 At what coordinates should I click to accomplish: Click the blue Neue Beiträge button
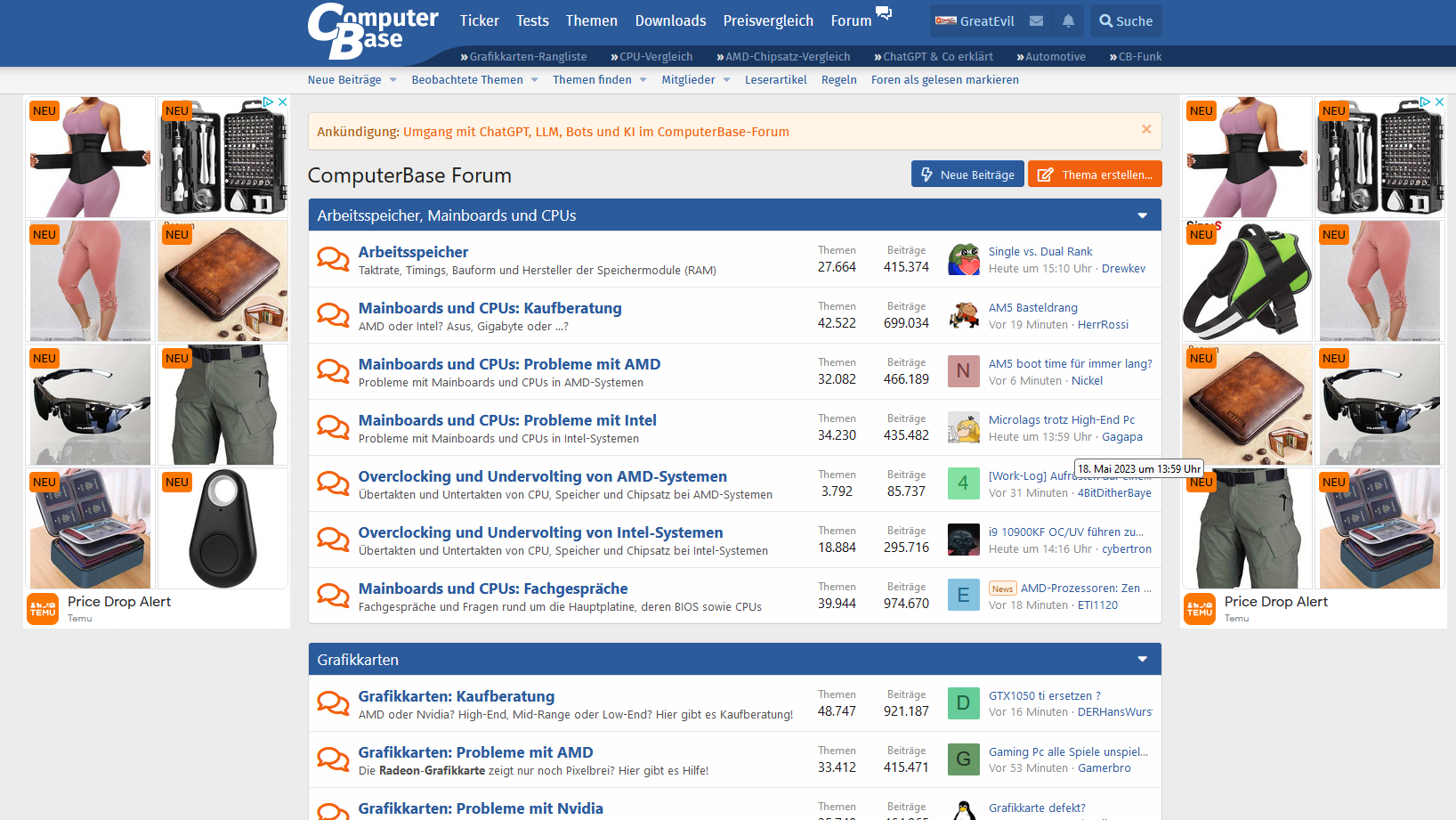click(967, 174)
